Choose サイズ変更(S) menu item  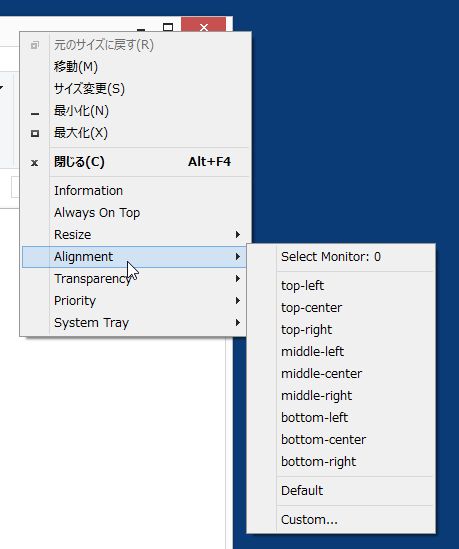pyautogui.click(x=134, y=89)
